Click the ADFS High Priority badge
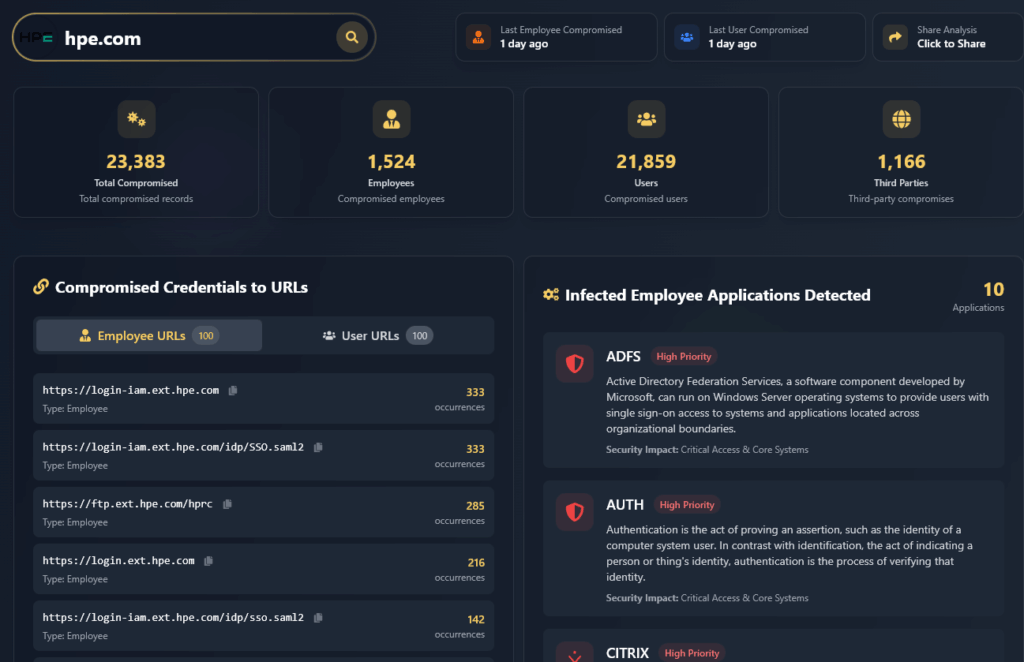 (684, 357)
